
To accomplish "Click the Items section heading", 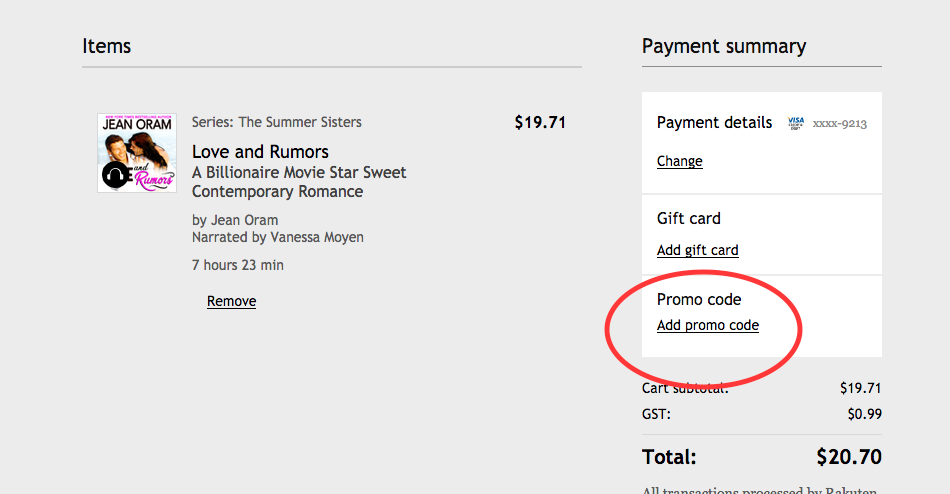I will click(106, 46).
